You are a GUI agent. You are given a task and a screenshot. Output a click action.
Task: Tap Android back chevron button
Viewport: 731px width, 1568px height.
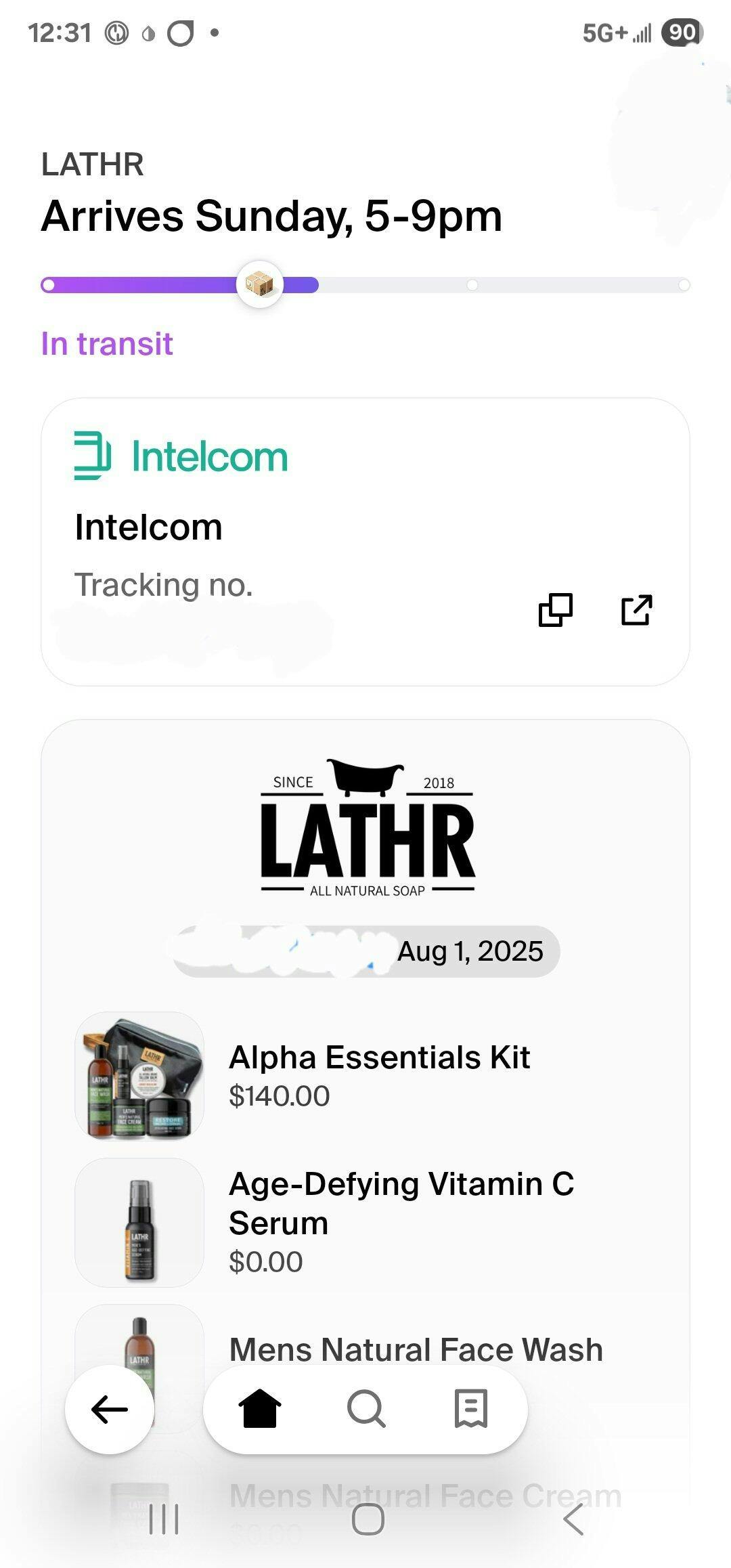click(x=573, y=1520)
